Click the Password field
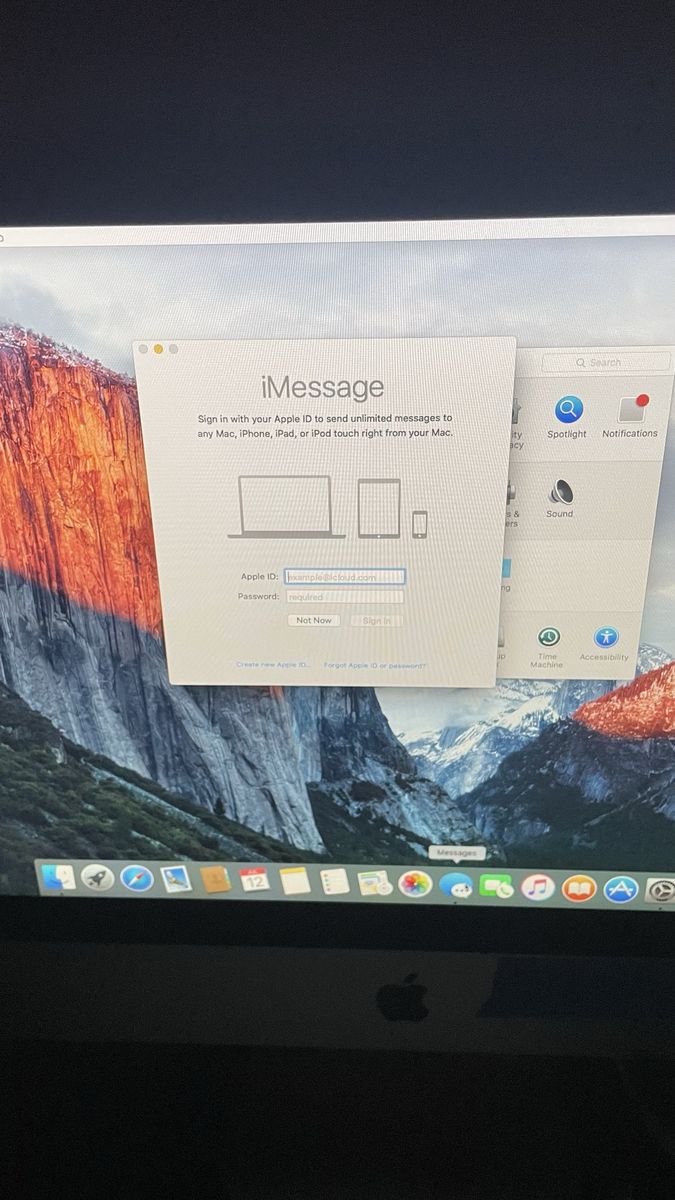Image resolution: width=675 pixels, height=1200 pixels. pyautogui.click(x=345, y=597)
